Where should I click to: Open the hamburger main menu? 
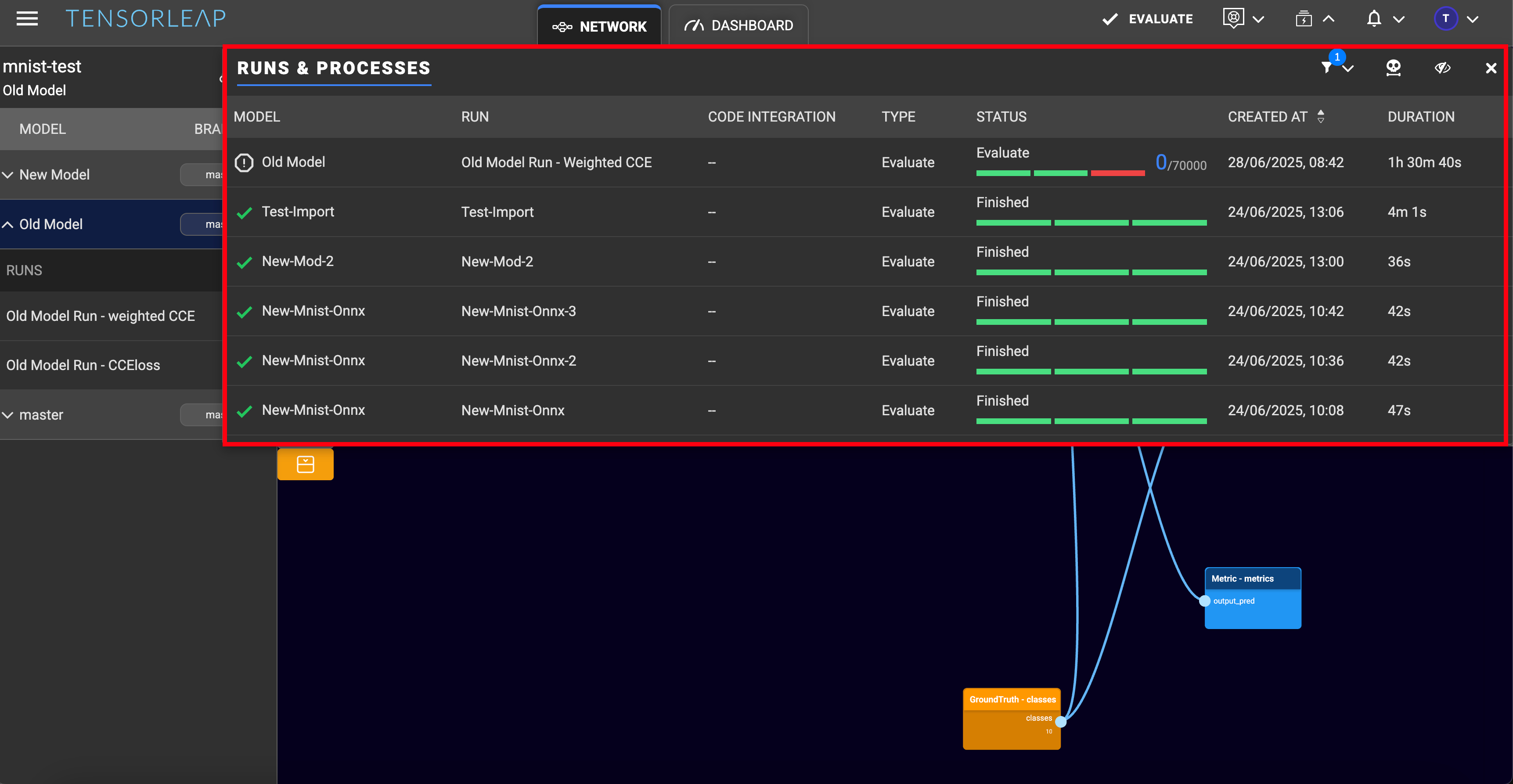click(27, 19)
